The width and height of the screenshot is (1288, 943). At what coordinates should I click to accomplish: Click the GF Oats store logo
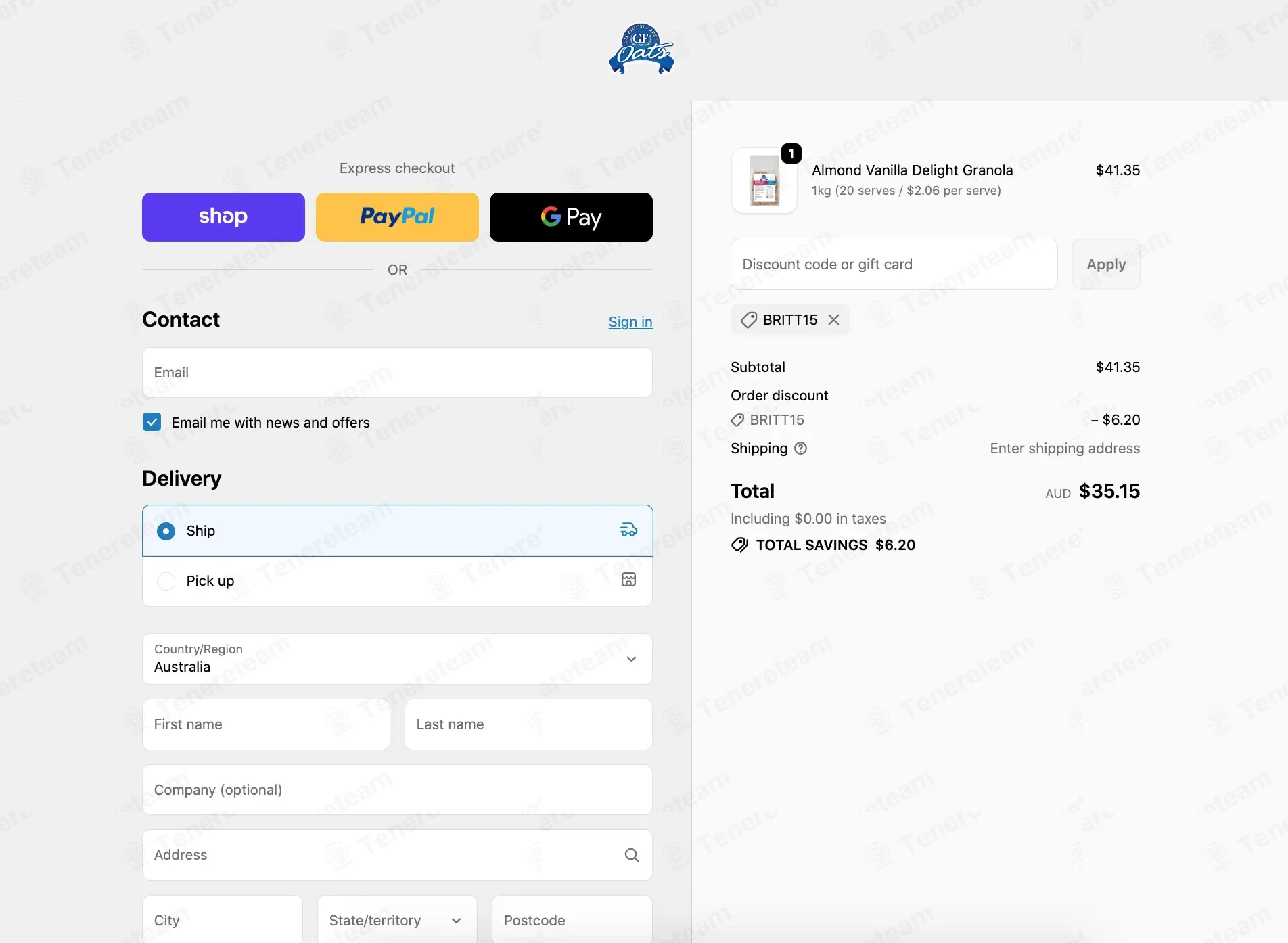point(641,49)
